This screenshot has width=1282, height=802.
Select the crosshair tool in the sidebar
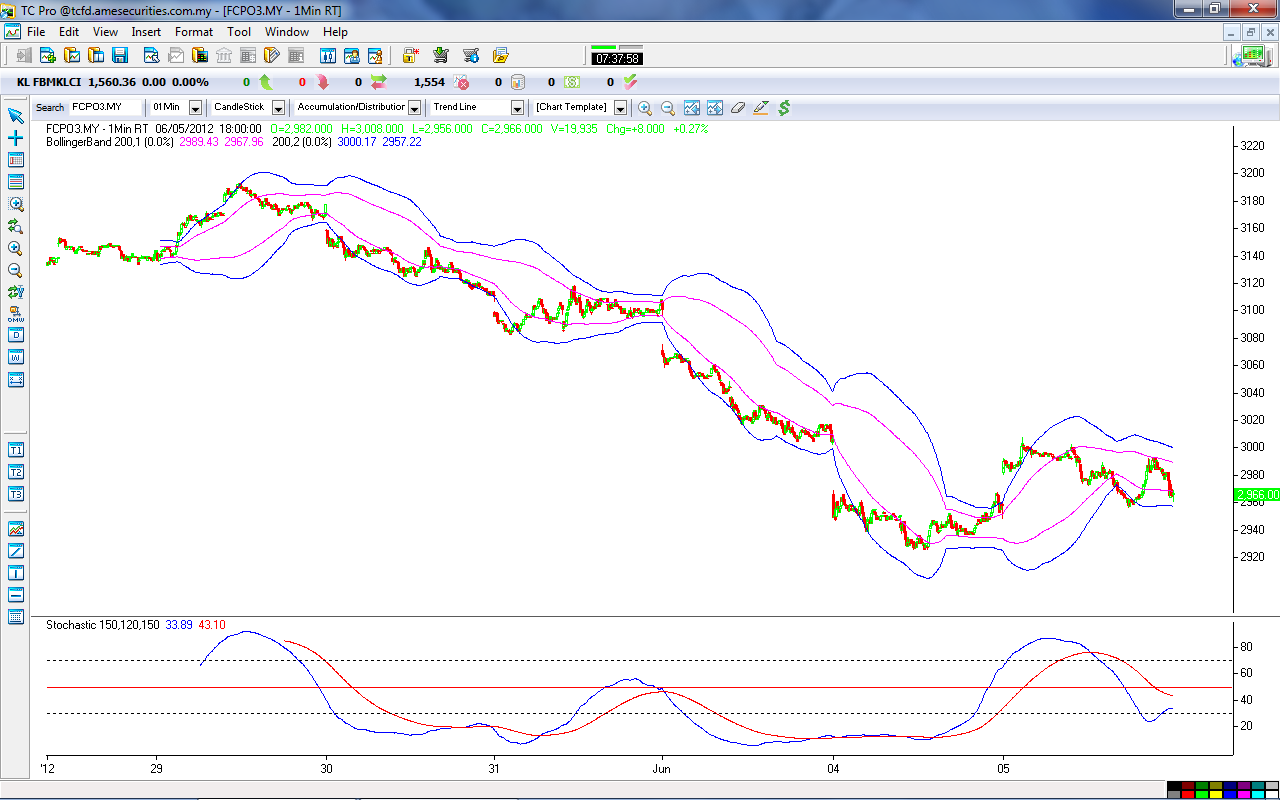[x=14, y=138]
